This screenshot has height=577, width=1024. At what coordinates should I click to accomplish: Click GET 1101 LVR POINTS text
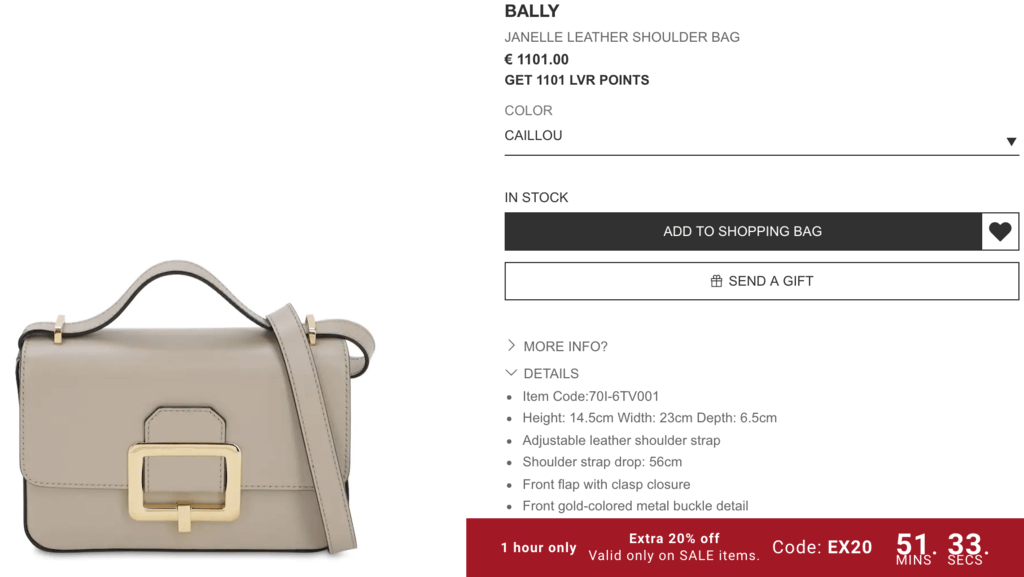[x=577, y=80]
